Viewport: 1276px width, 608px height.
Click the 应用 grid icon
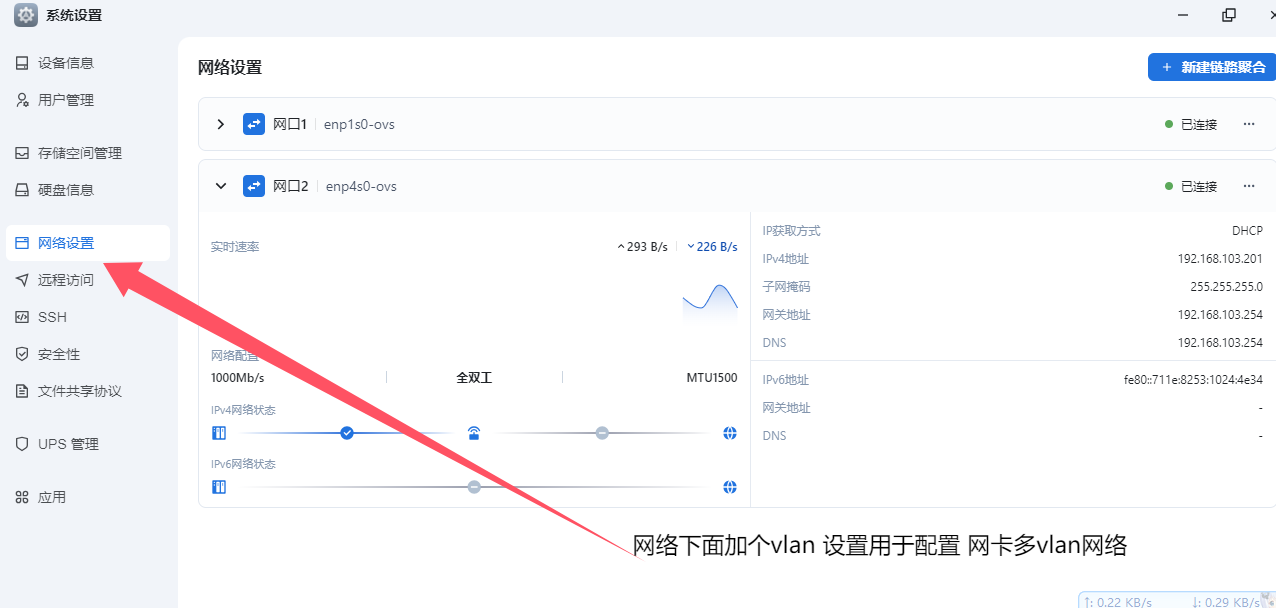pos(22,497)
